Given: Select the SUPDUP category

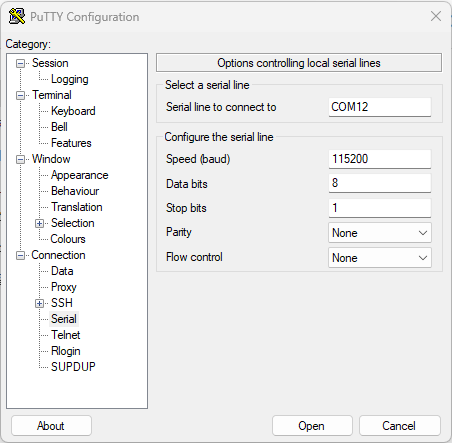Looking at the screenshot, I should tap(73, 367).
